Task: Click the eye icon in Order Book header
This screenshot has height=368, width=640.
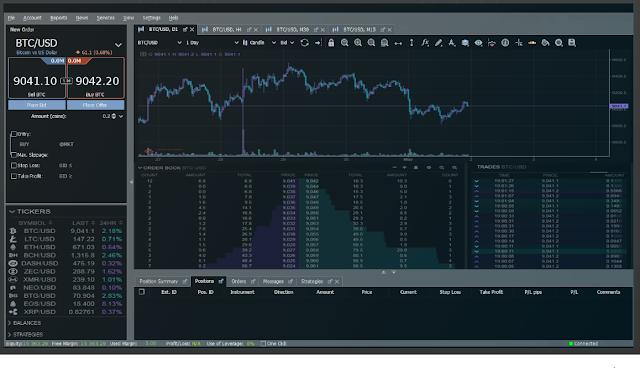Action: (x=429, y=168)
